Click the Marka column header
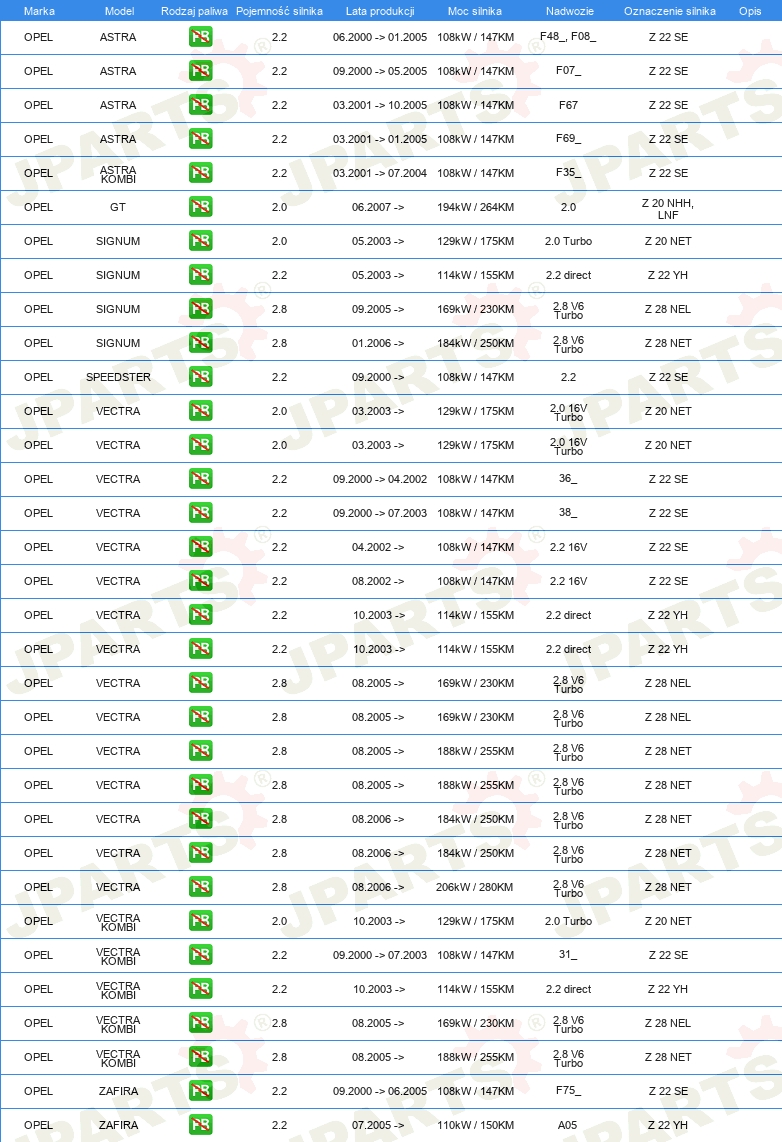This screenshot has width=782, height=1142. click(x=39, y=11)
